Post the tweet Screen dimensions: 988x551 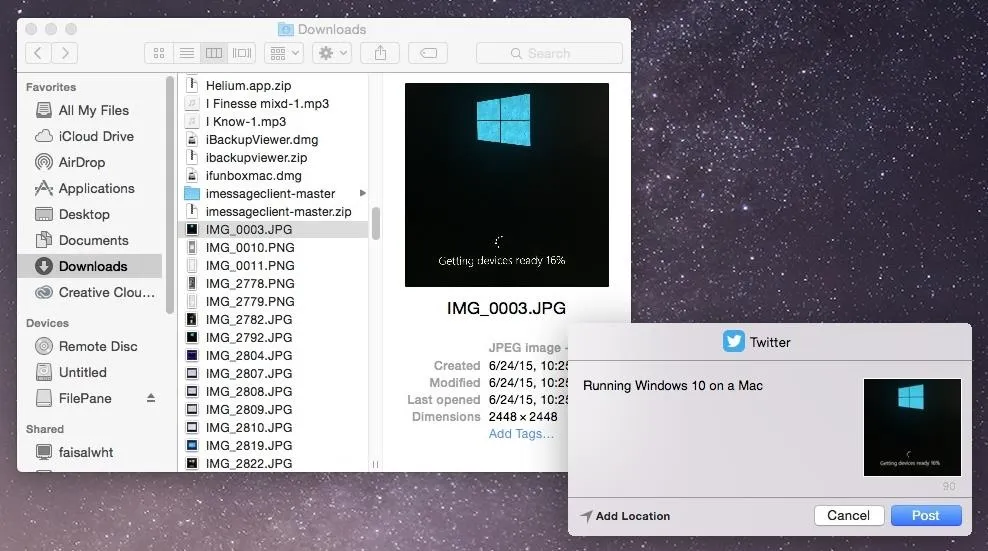click(926, 516)
